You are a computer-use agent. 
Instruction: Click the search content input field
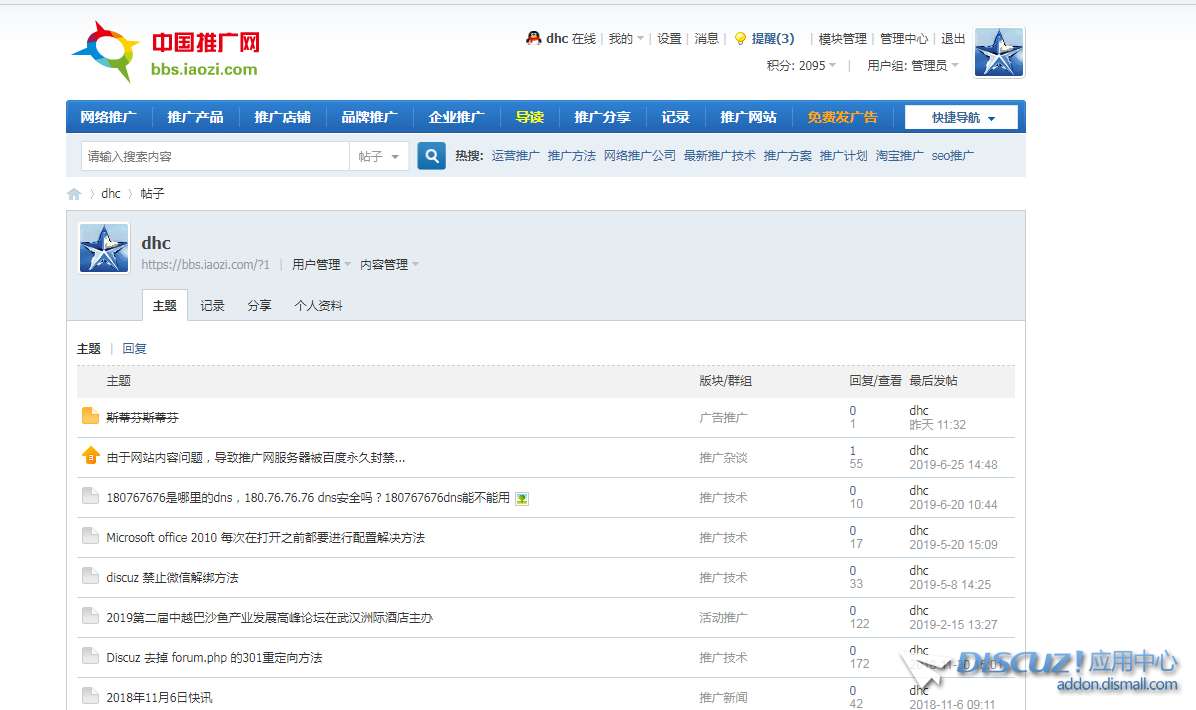(x=215, y=157)
